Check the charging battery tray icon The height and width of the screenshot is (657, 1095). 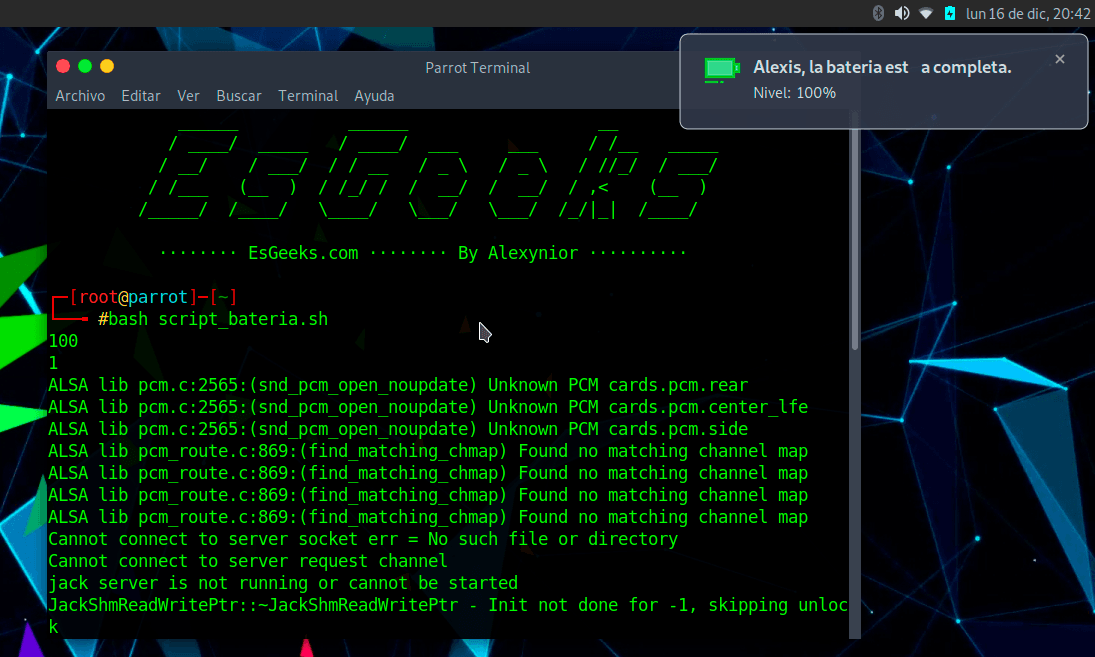(952, 13)
